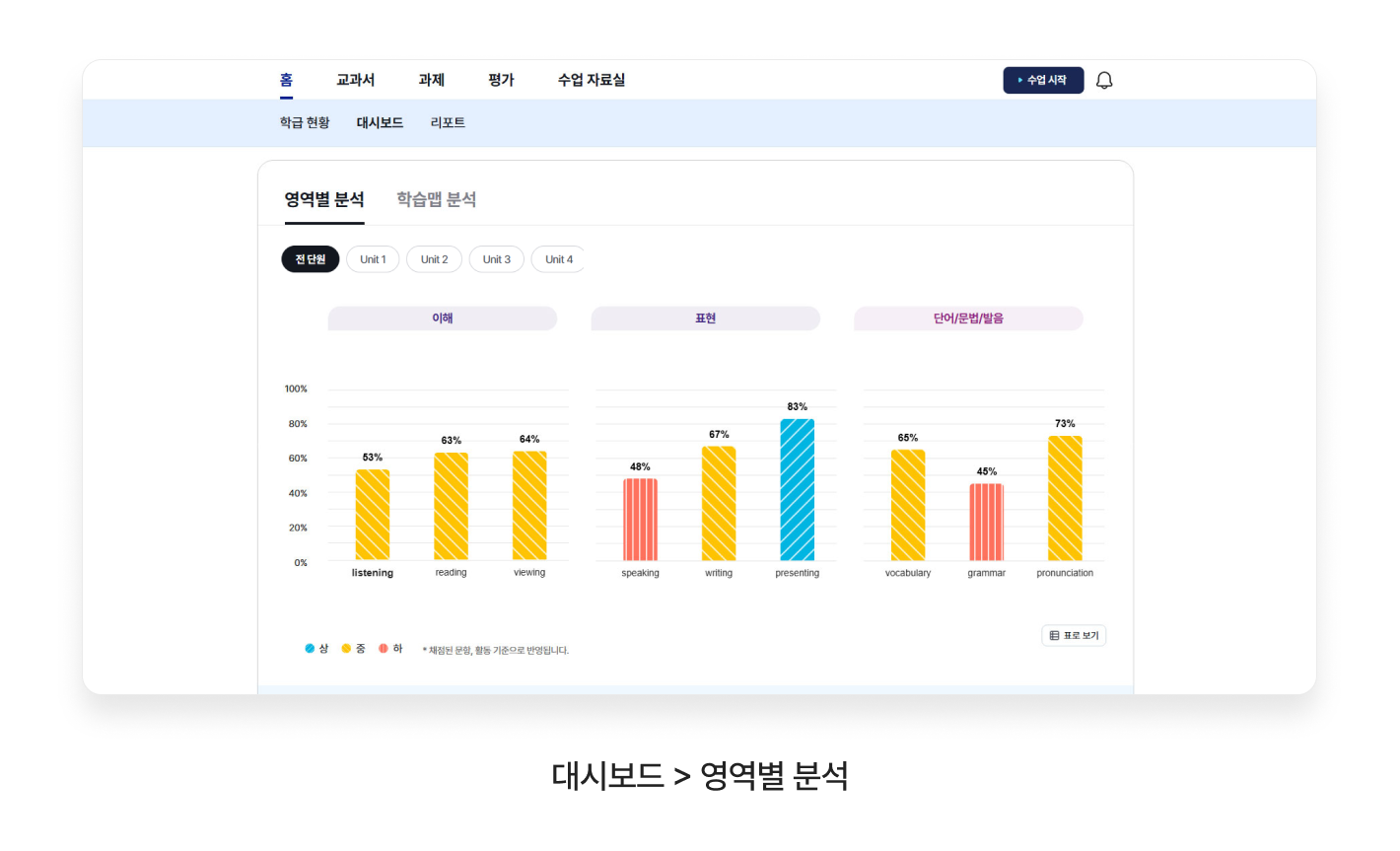Switch to the 리포트 sub-tab

pos(448,123)
